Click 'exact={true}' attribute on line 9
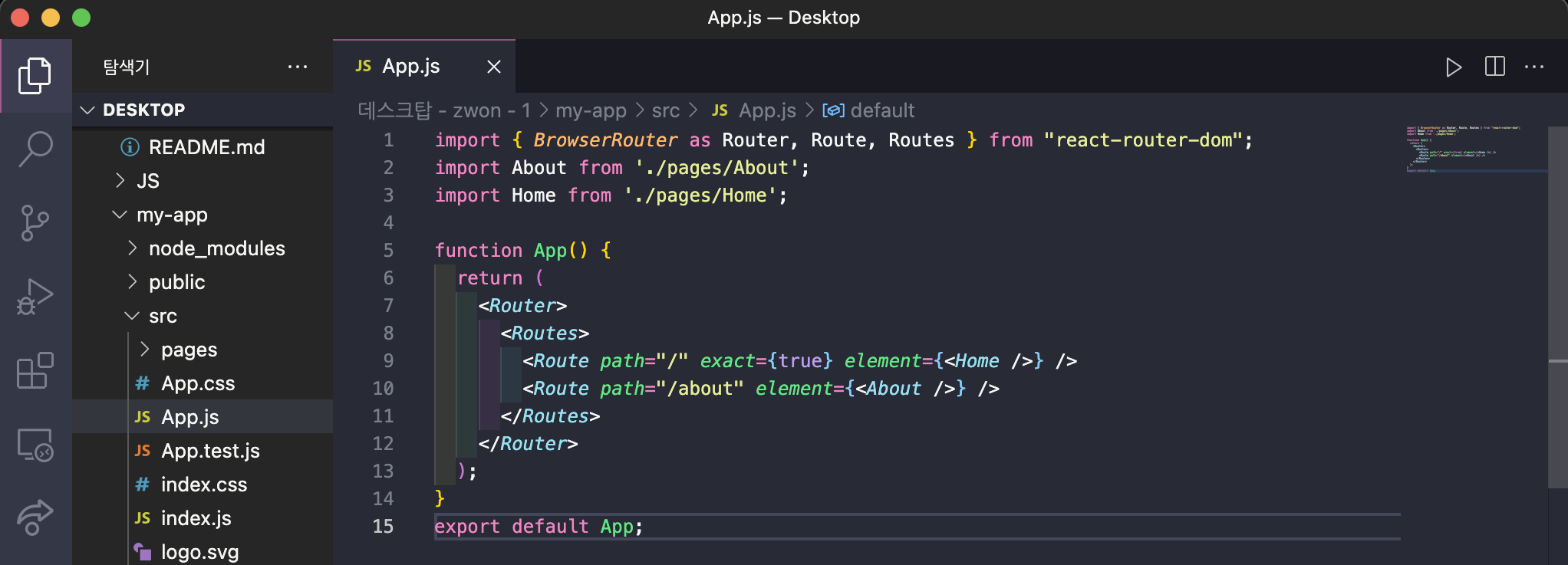Image resolution: width=1568 pixels, height=565 pixels. pyautogui.click(x=766, y=360)
